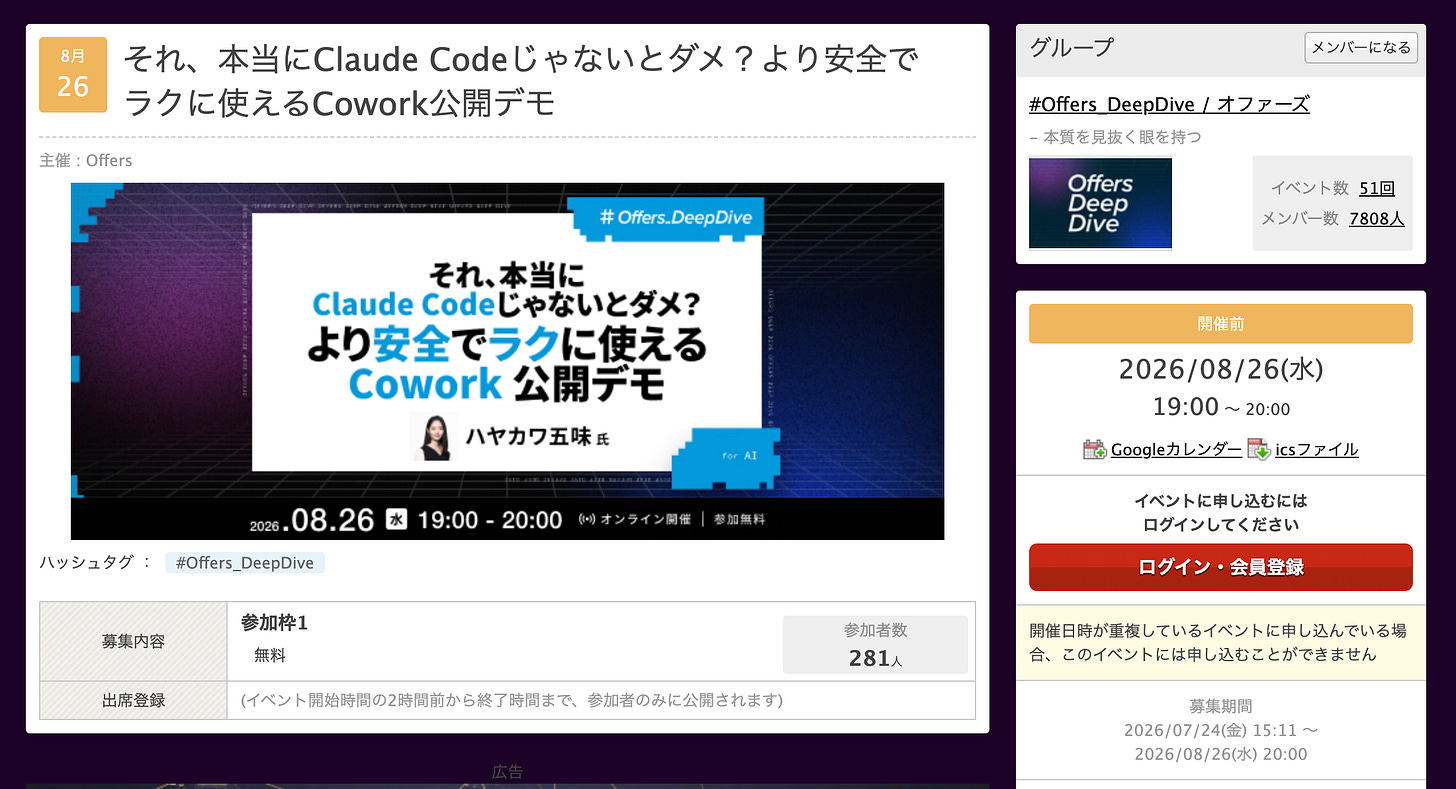Click the 開催前 status label
Image resolution: width=1456 pixels, height=789 pixels.
coord(1220,324)
